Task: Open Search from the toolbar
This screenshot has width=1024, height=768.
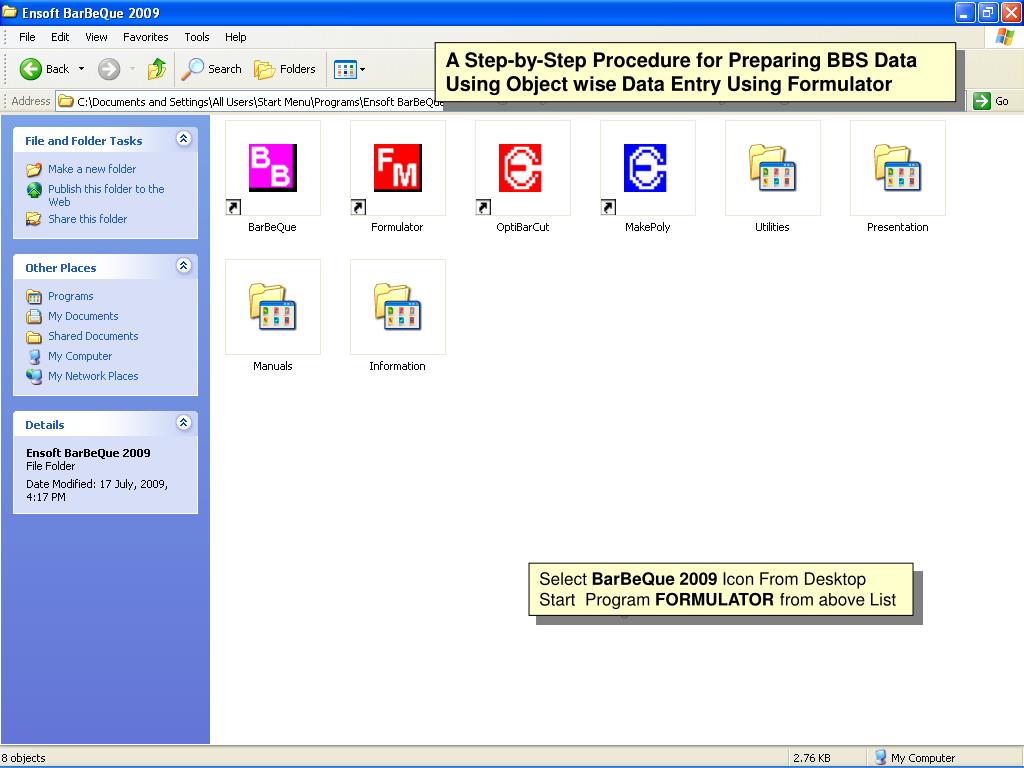Action: click(212, 69)
